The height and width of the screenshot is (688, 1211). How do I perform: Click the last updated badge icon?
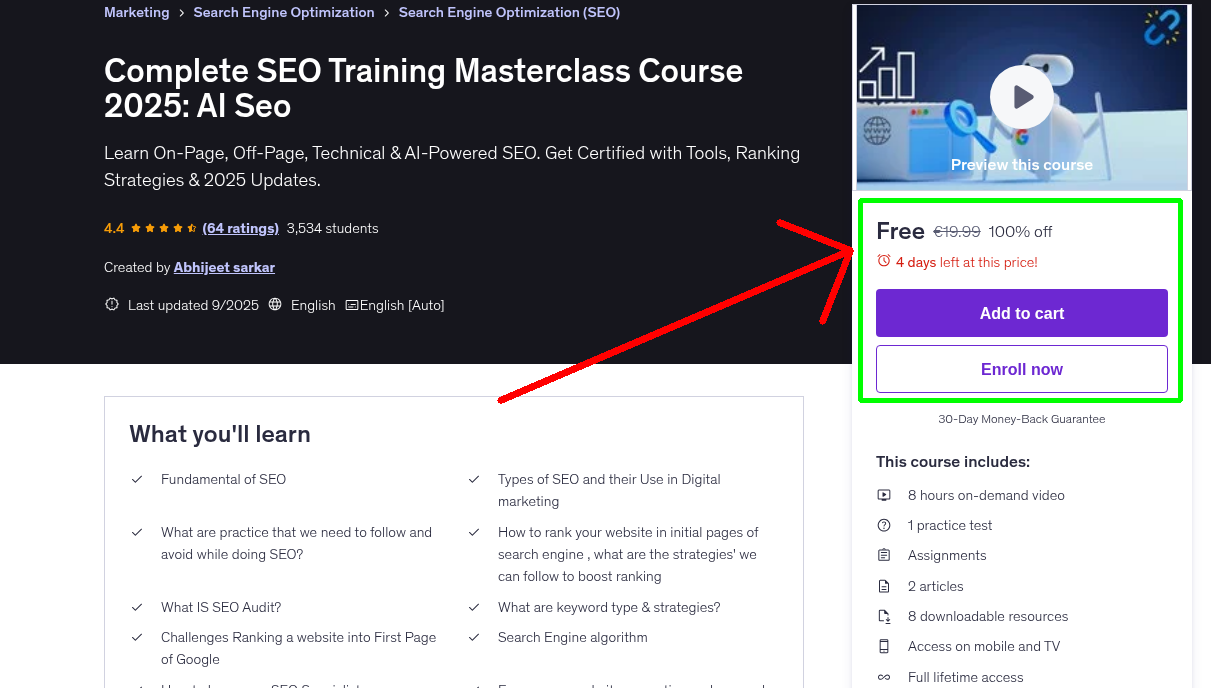112,305
